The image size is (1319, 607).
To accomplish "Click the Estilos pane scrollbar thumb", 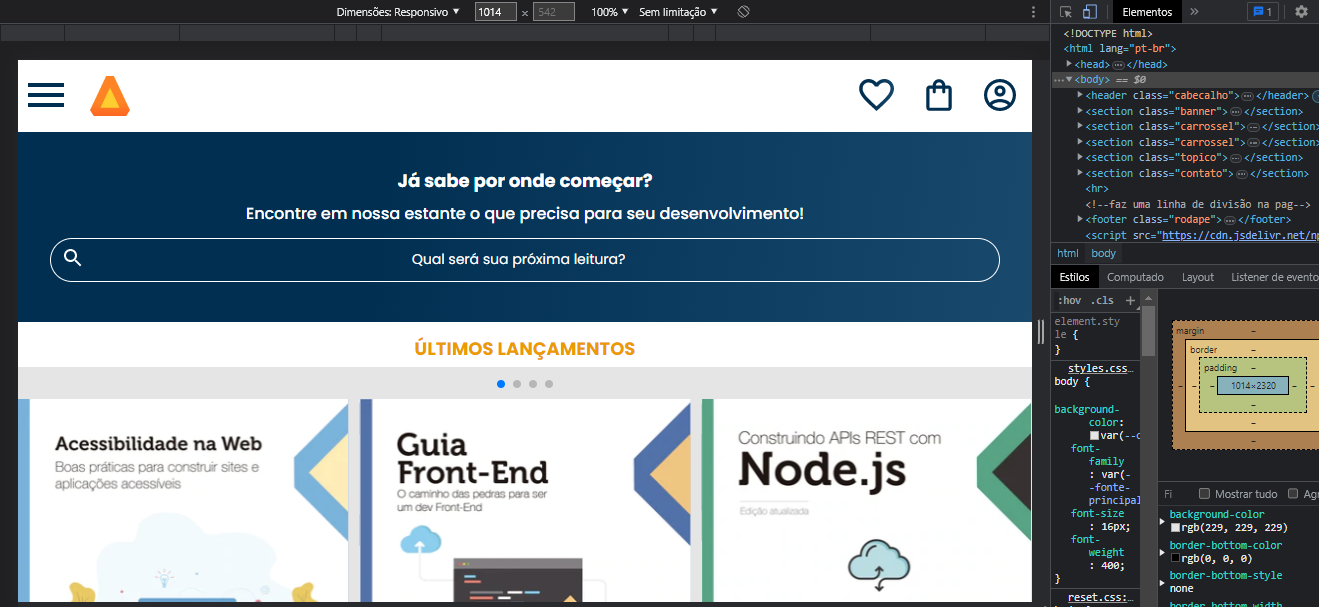I will (1148, 332).
